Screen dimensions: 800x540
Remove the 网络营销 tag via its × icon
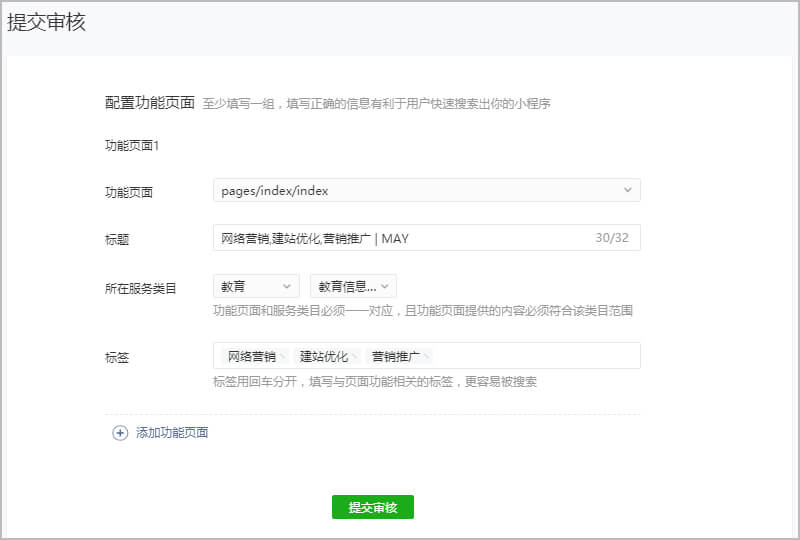pyautogui.click(x=283, y=356)
